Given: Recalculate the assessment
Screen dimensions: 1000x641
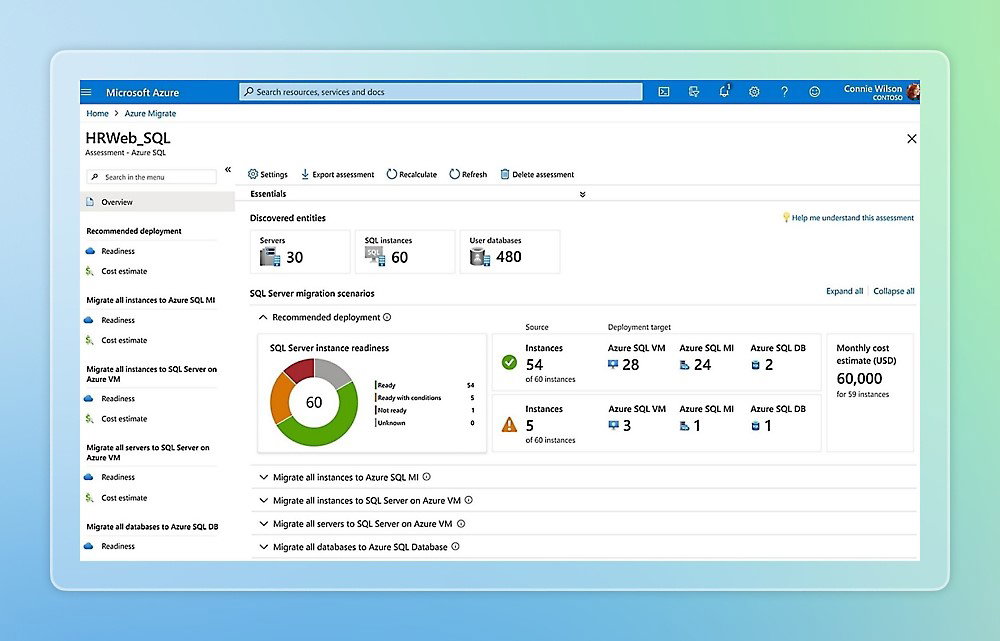Looking at the screenshot, I should coord(411,174).
